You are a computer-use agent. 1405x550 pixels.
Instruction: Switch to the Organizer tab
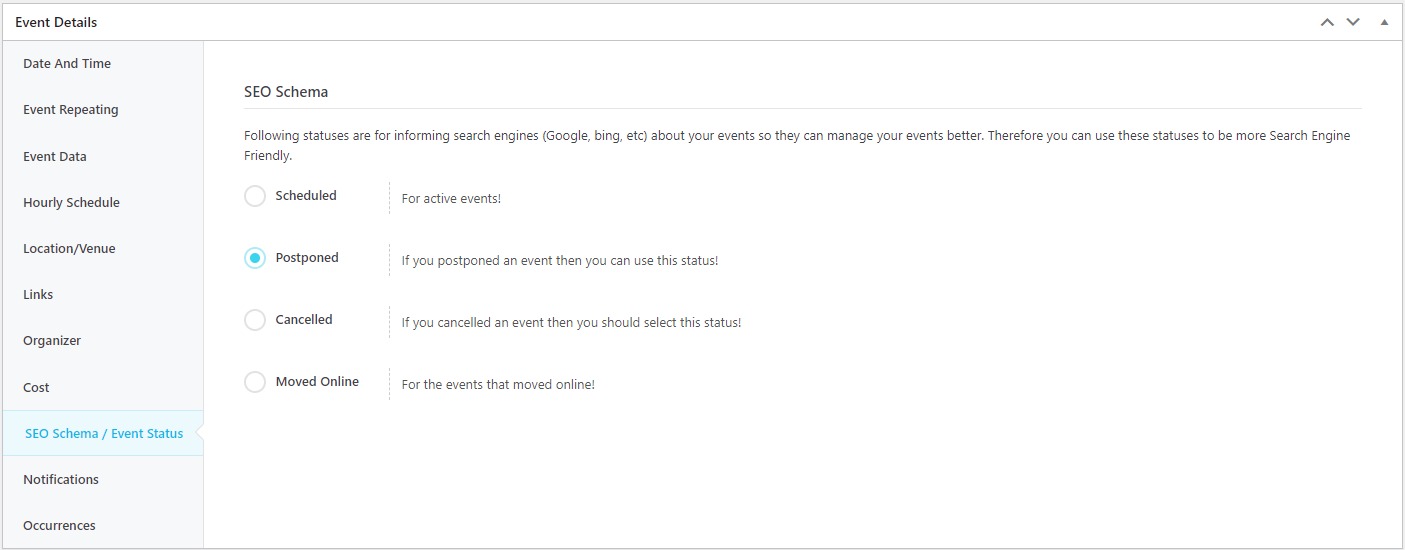coord(103,340)
